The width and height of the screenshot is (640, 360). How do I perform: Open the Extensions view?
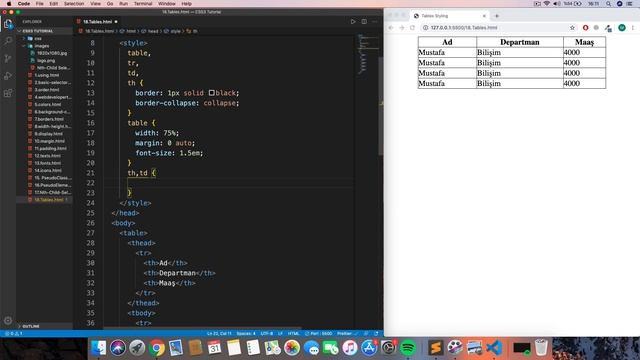[x=8, y=93]
